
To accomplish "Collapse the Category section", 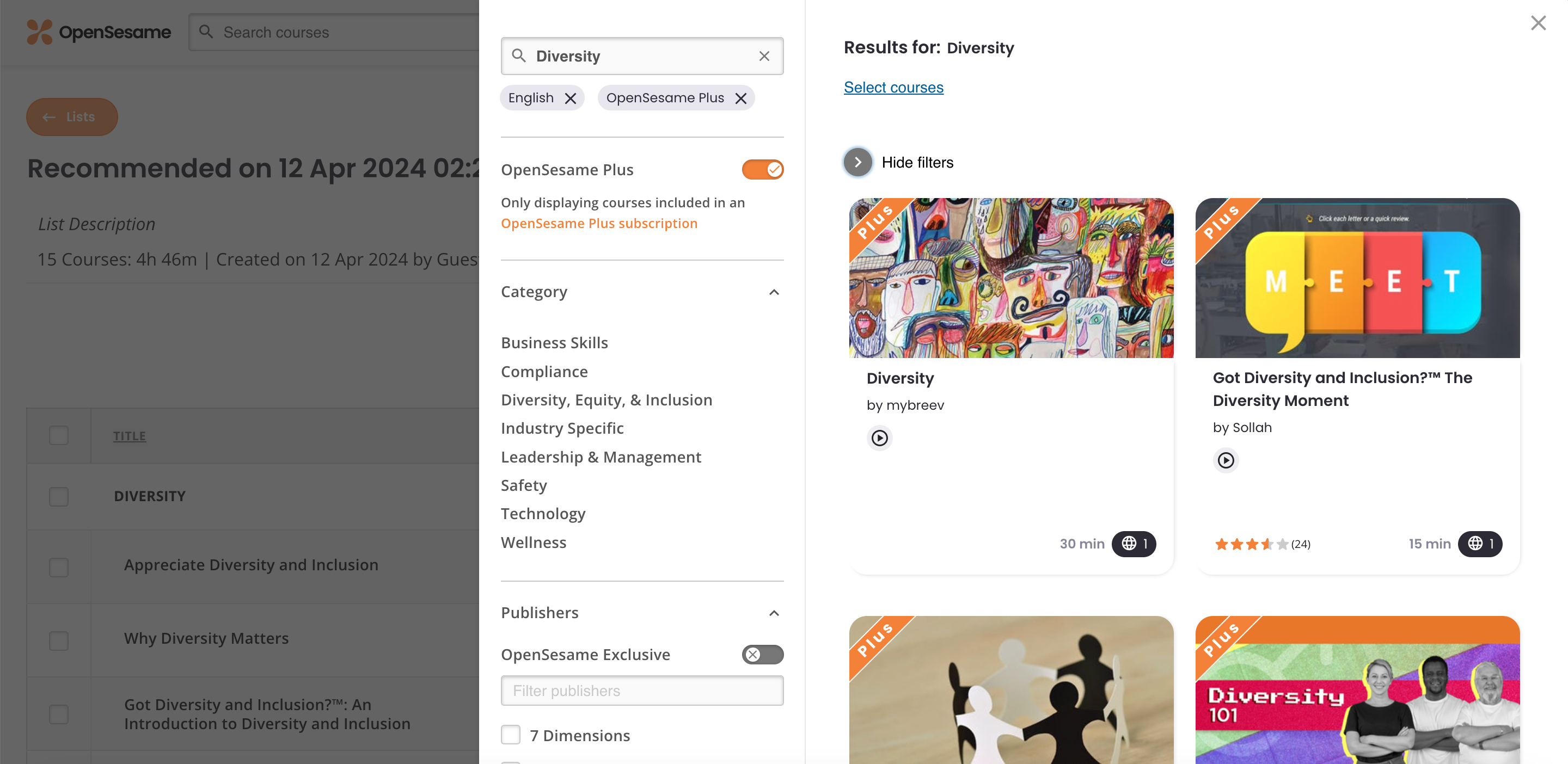I will pos(774,293).
